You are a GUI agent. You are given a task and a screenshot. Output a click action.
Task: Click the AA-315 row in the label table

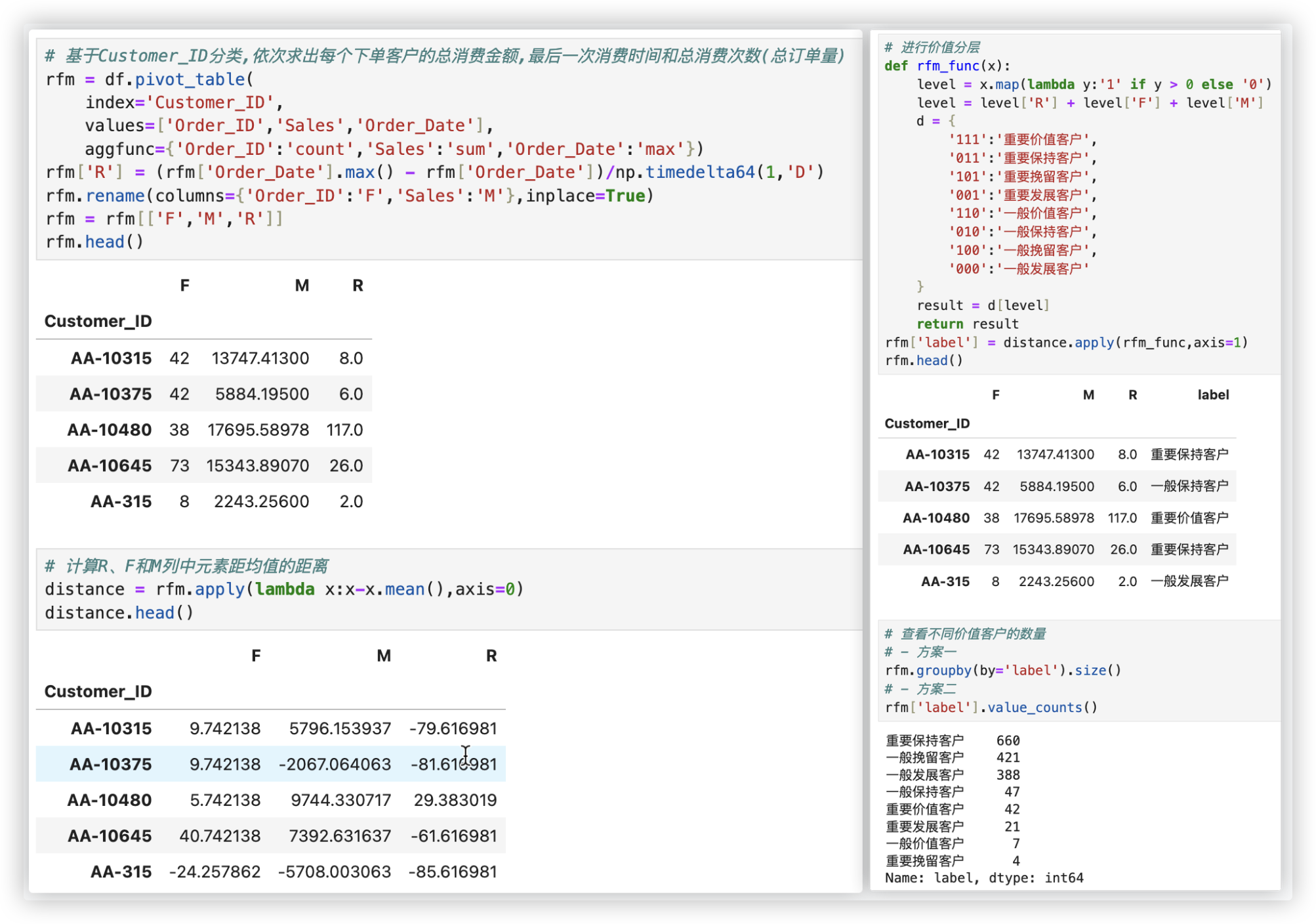click(x=945, y=581)
